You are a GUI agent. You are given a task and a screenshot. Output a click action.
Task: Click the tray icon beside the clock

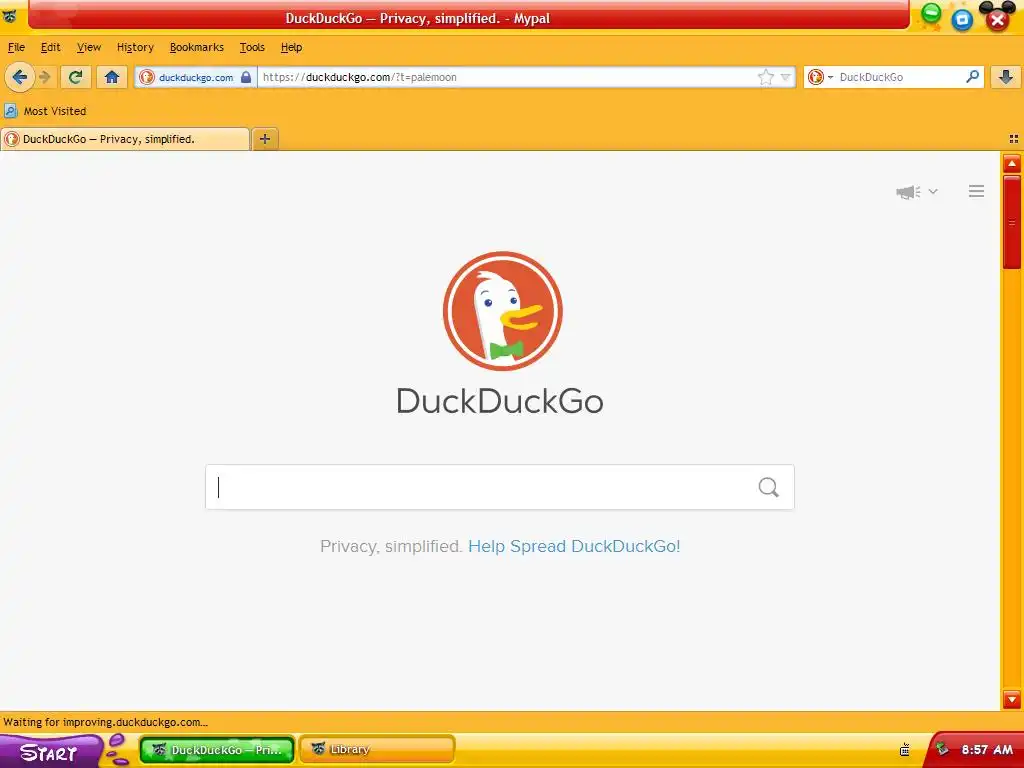click(x=942, y=749)
